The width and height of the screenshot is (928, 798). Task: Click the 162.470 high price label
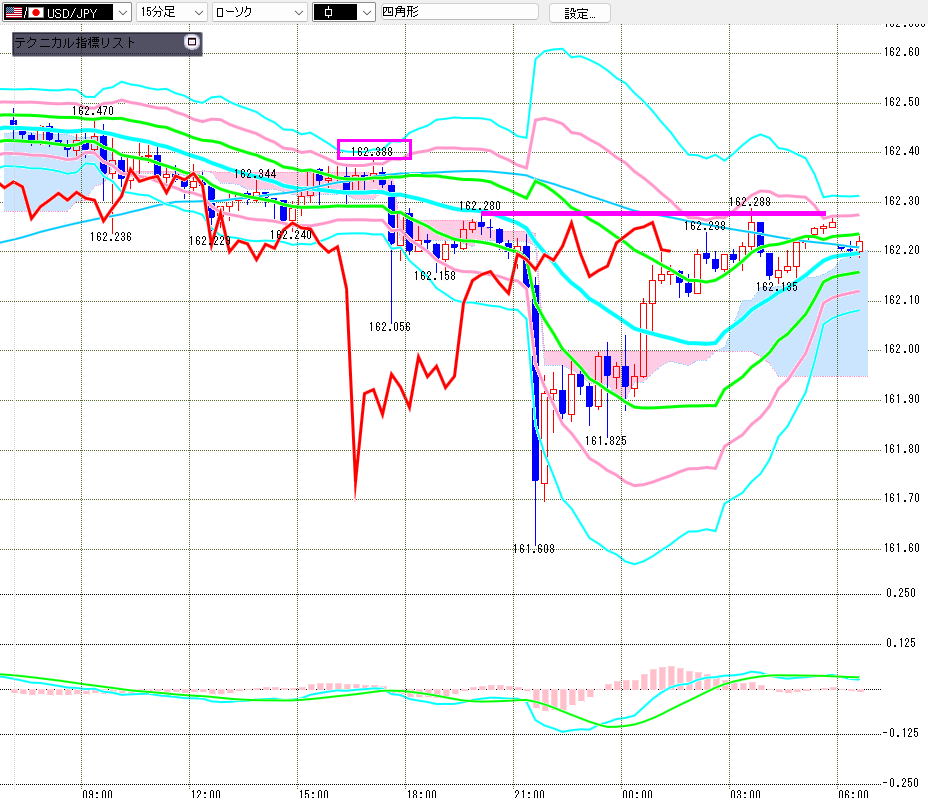[93, 111]
